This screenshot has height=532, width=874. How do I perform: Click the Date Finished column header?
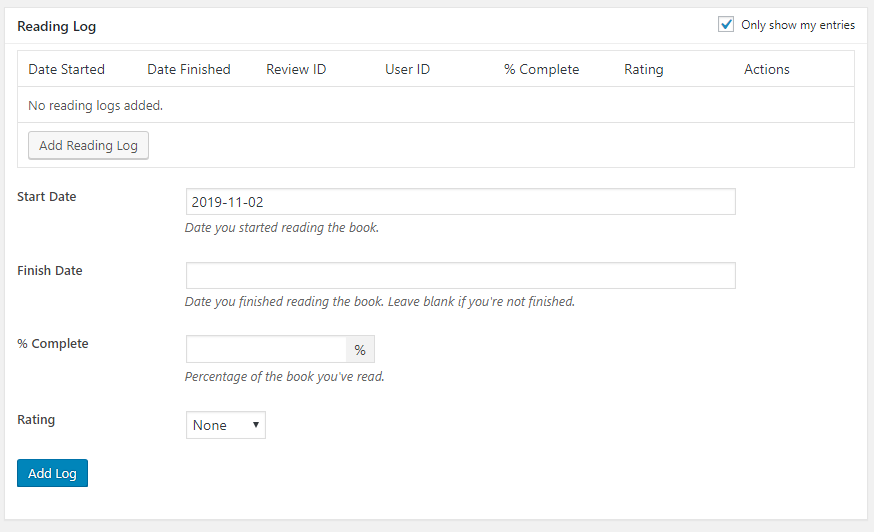click(x=188, y=69)
